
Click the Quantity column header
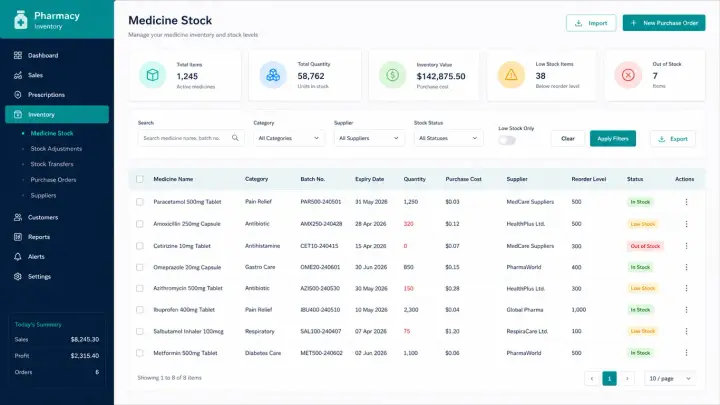[415, 179]
